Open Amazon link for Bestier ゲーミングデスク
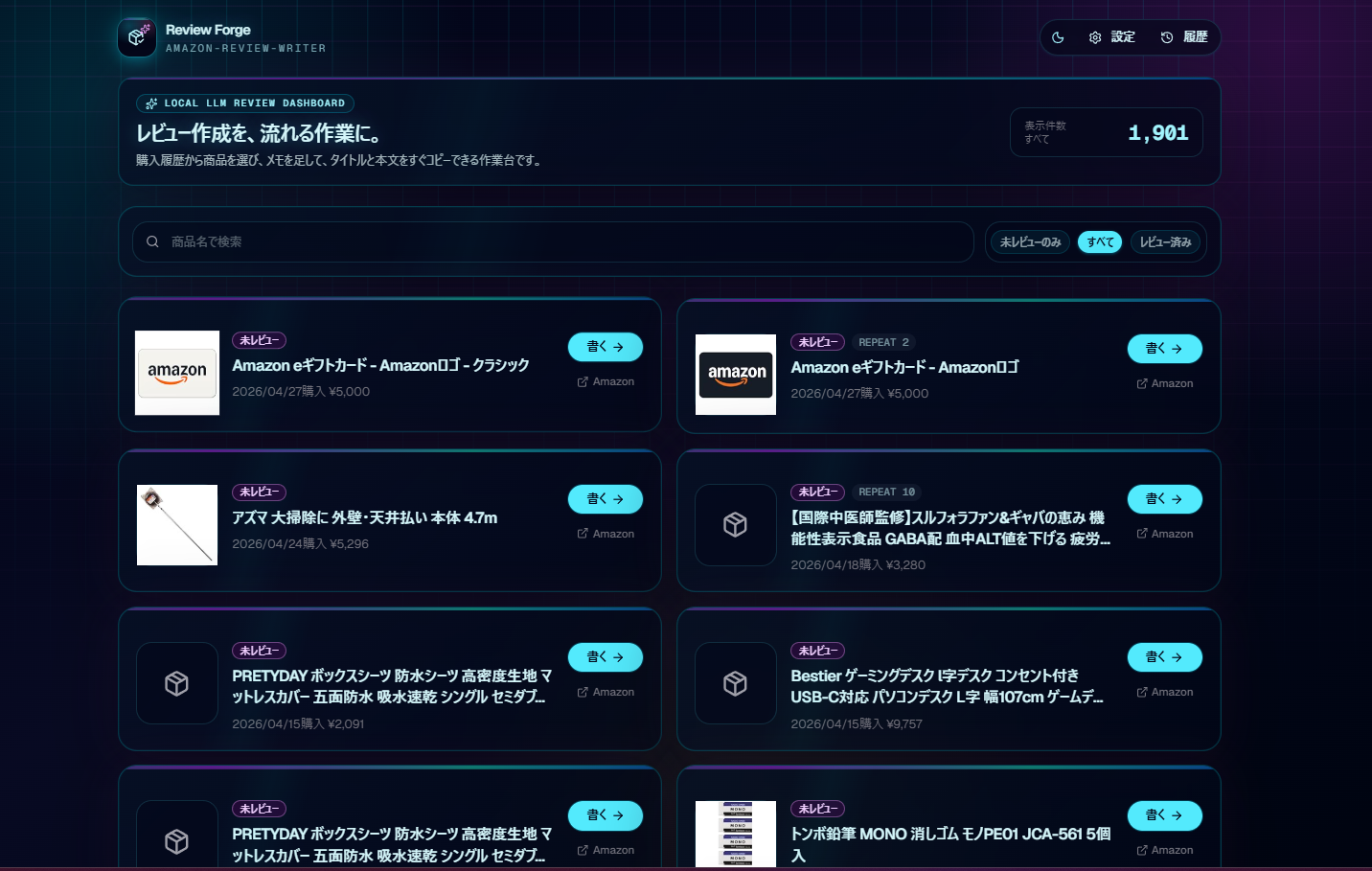This screenshot has height=871, width=1372. (1164, 692)
